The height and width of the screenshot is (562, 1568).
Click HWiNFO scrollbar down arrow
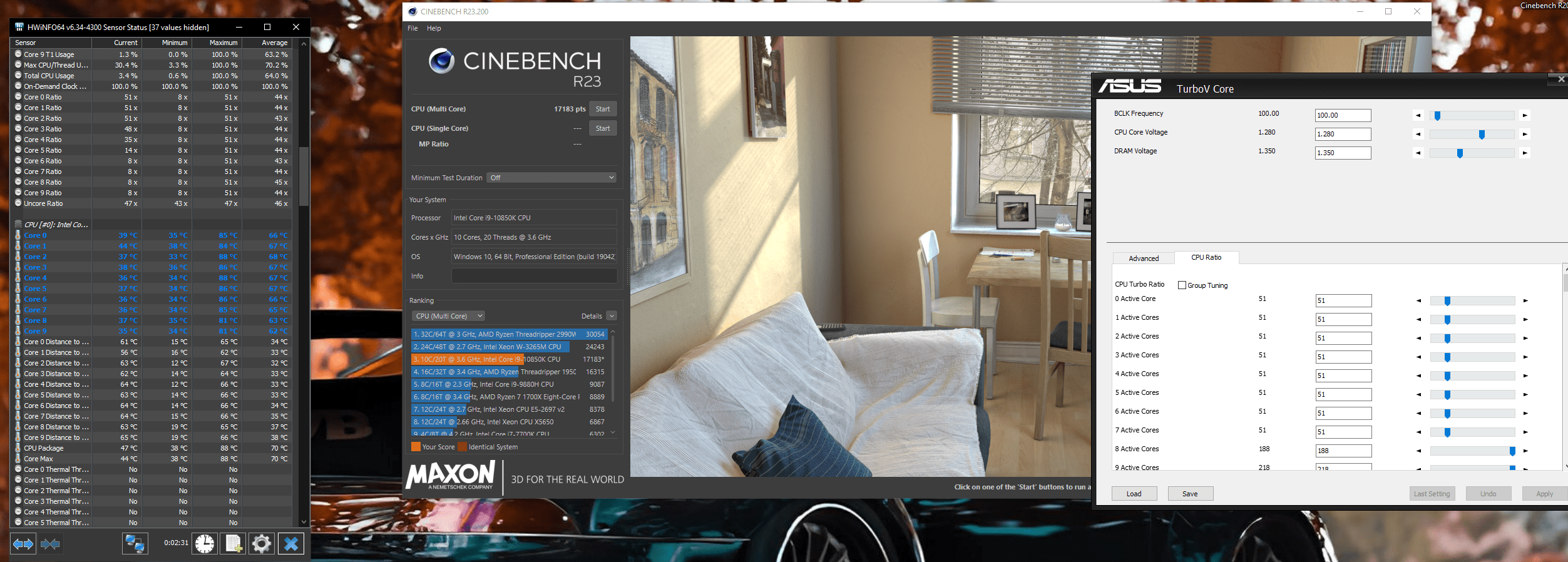(304, 521)
